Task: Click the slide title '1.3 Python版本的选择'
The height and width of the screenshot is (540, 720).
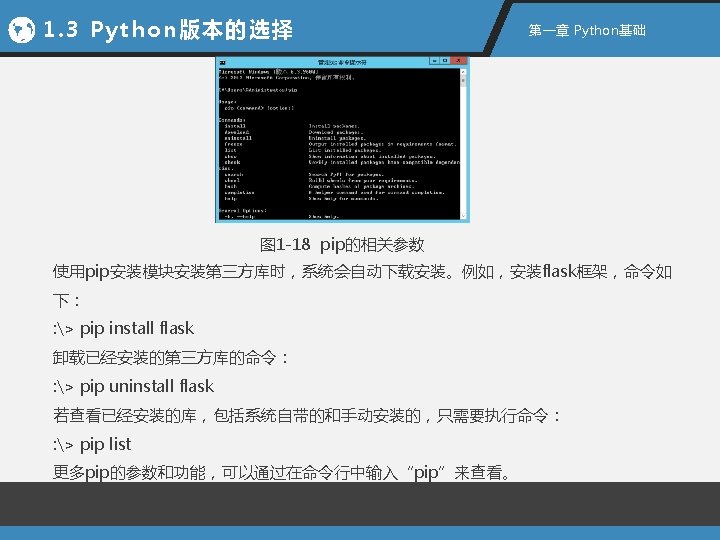Action: coord(168,30)
